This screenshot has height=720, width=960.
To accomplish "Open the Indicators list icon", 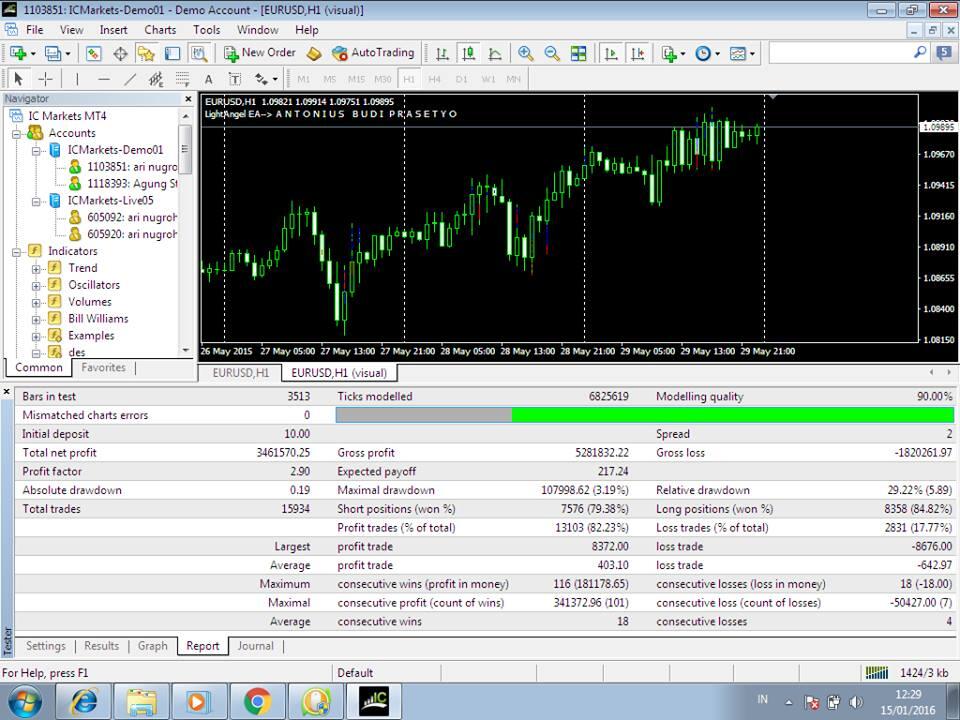I will [x=669, y=54].
